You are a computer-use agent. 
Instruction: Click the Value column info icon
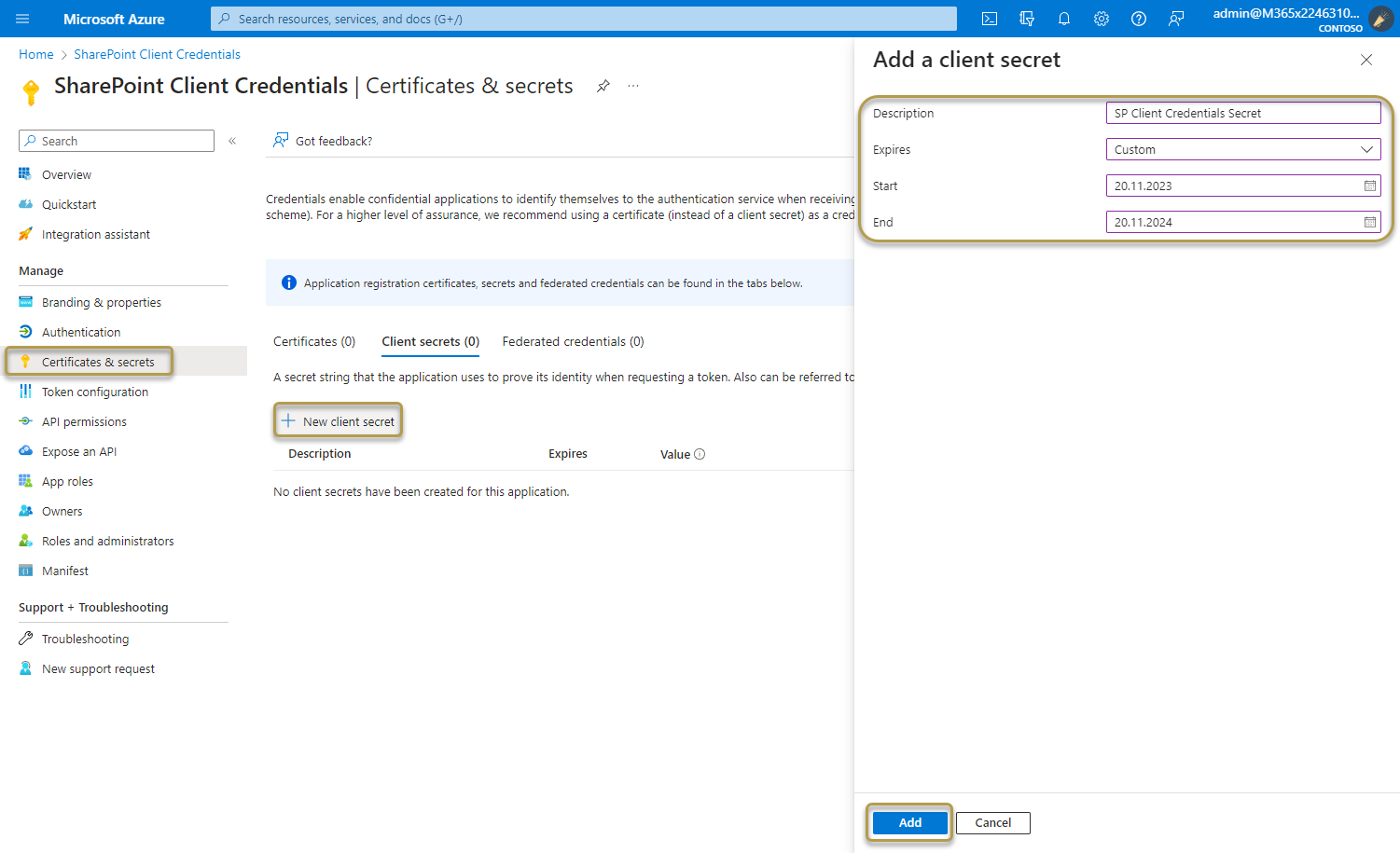(x=700, y=454)
